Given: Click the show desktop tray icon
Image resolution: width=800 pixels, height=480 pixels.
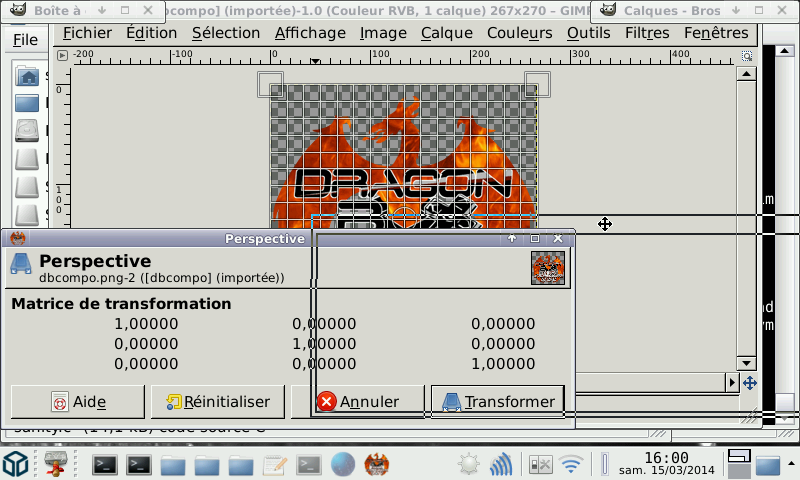Looking at the screenshot, I should pos(768,465).
